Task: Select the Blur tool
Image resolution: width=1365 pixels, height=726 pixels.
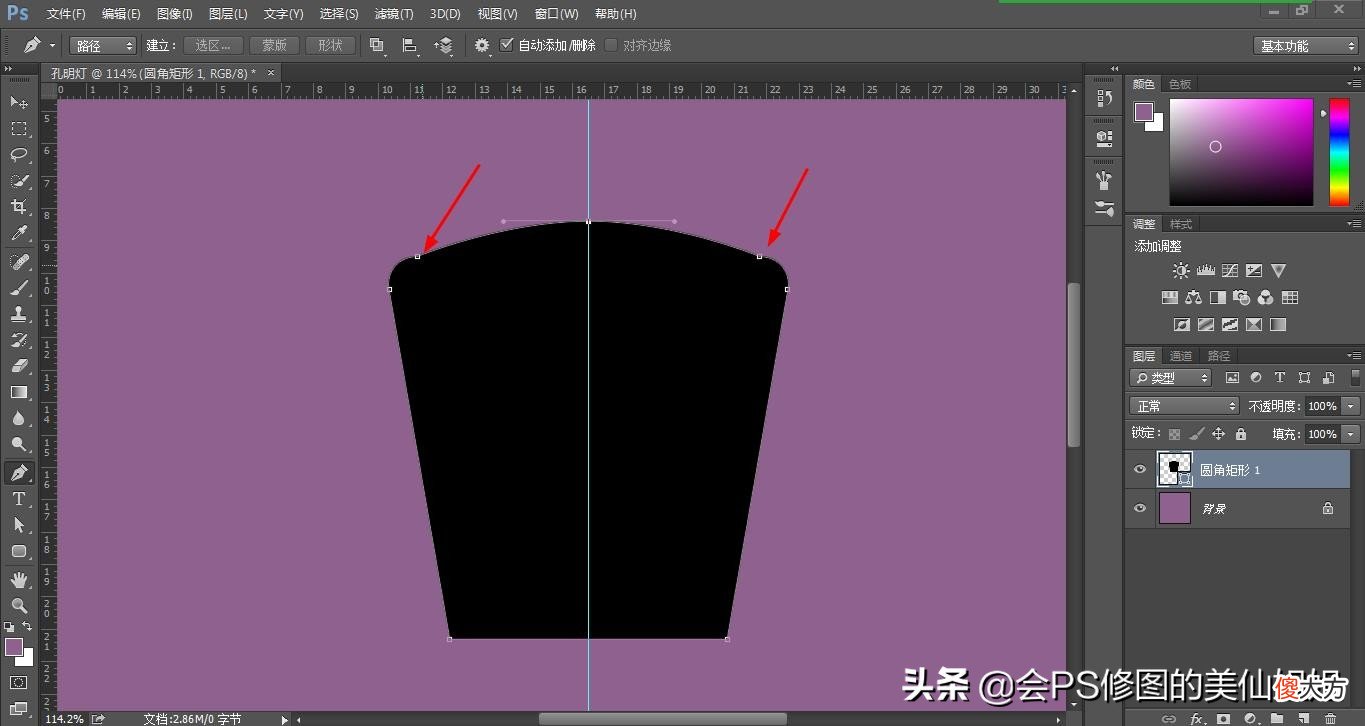Action: coord(19,418)
